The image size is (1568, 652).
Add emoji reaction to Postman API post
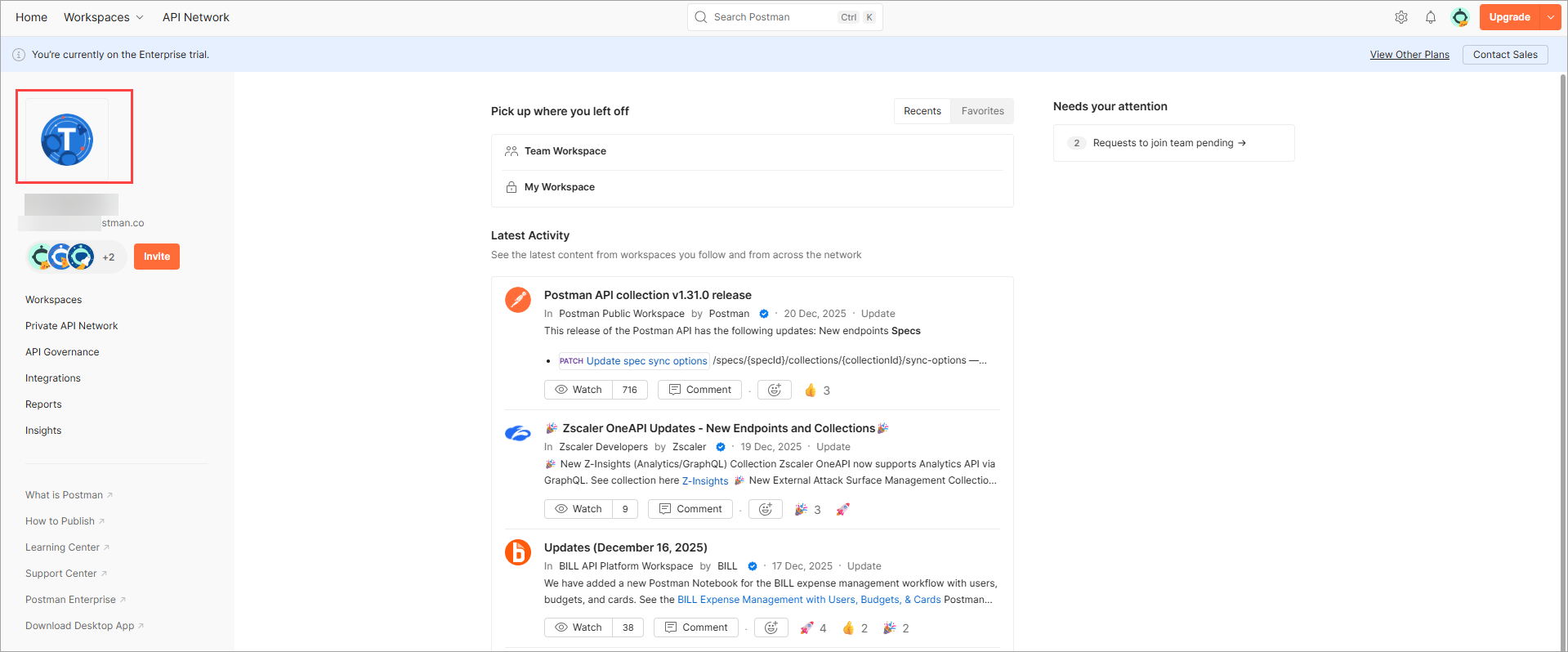775,390
